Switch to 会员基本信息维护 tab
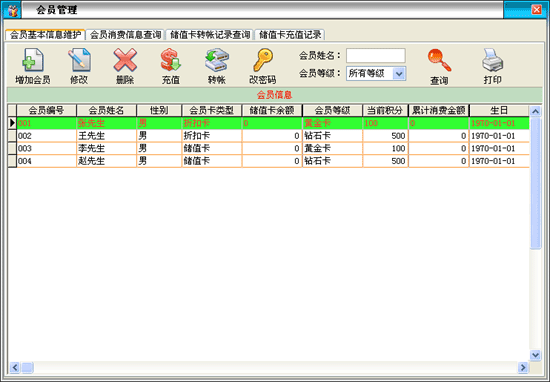 click(45, 35)
